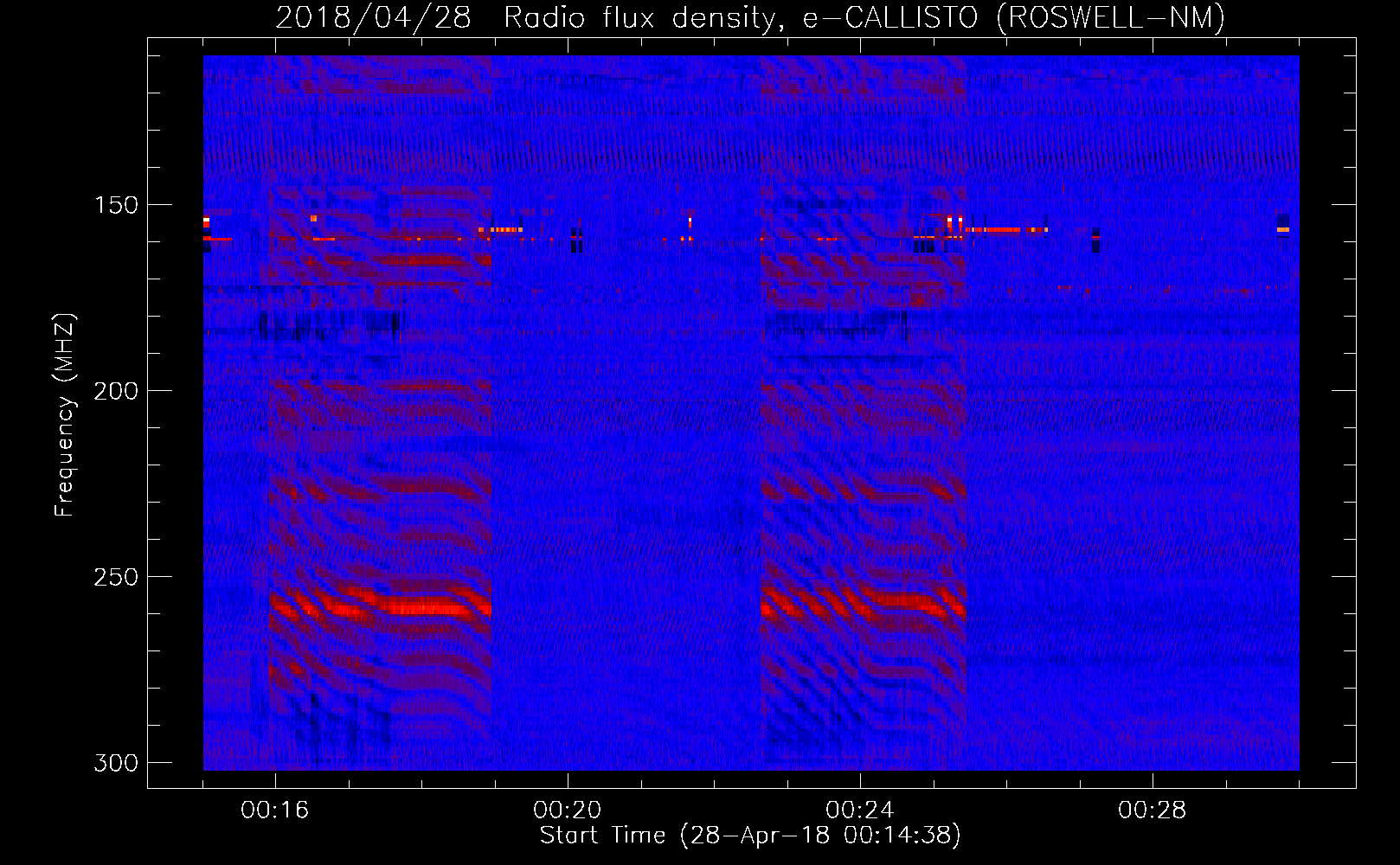This screenshot has width=1400, height=865.
Task: Click the 200 frequency tick label
Action: pos(116,391)
